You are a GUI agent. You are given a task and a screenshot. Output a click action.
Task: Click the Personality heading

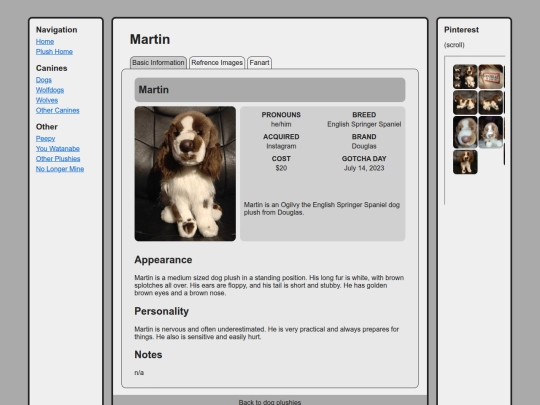click(x=162, y=311)
